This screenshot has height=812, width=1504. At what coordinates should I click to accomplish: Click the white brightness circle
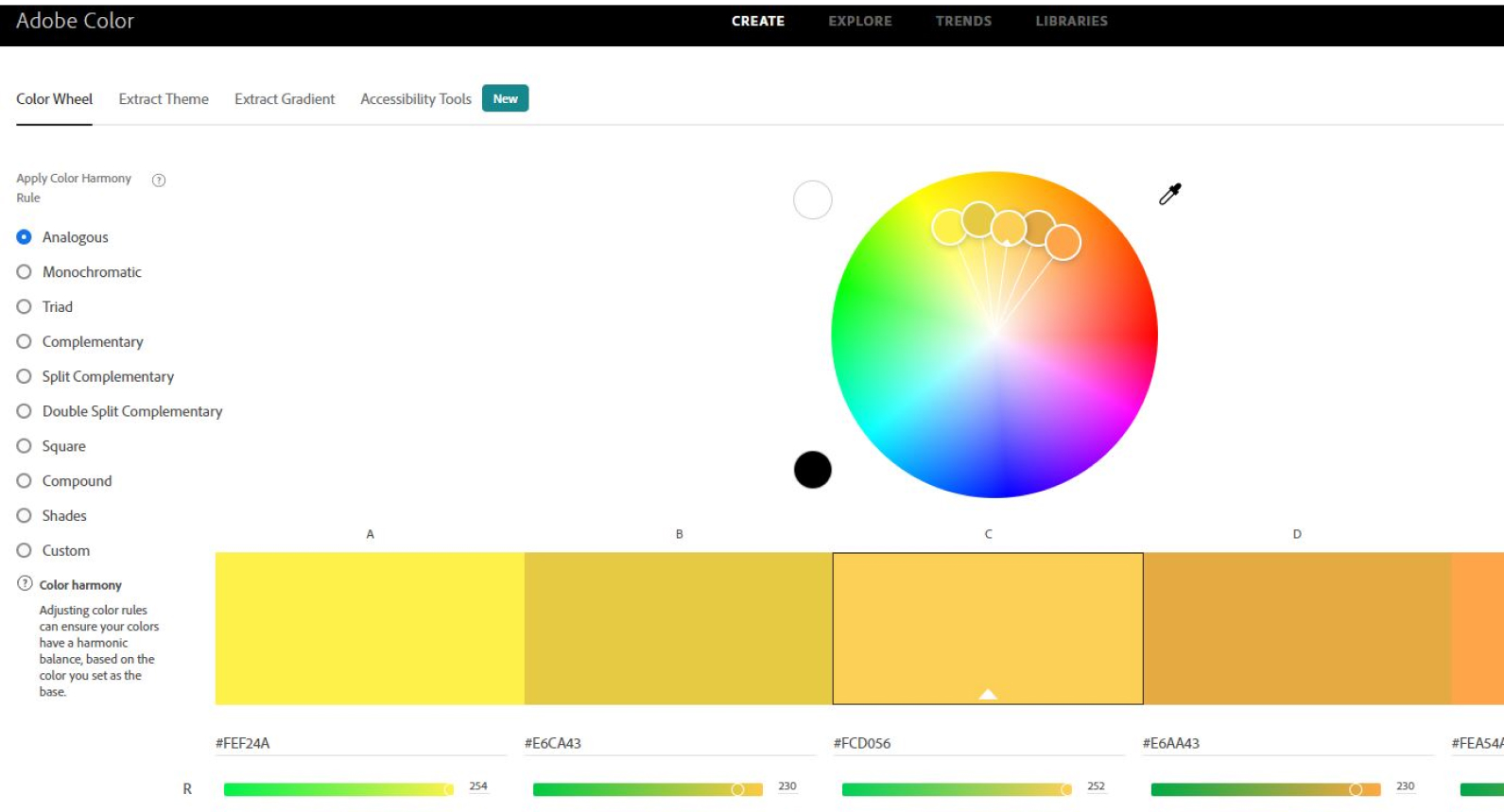[x=812, y=199]
